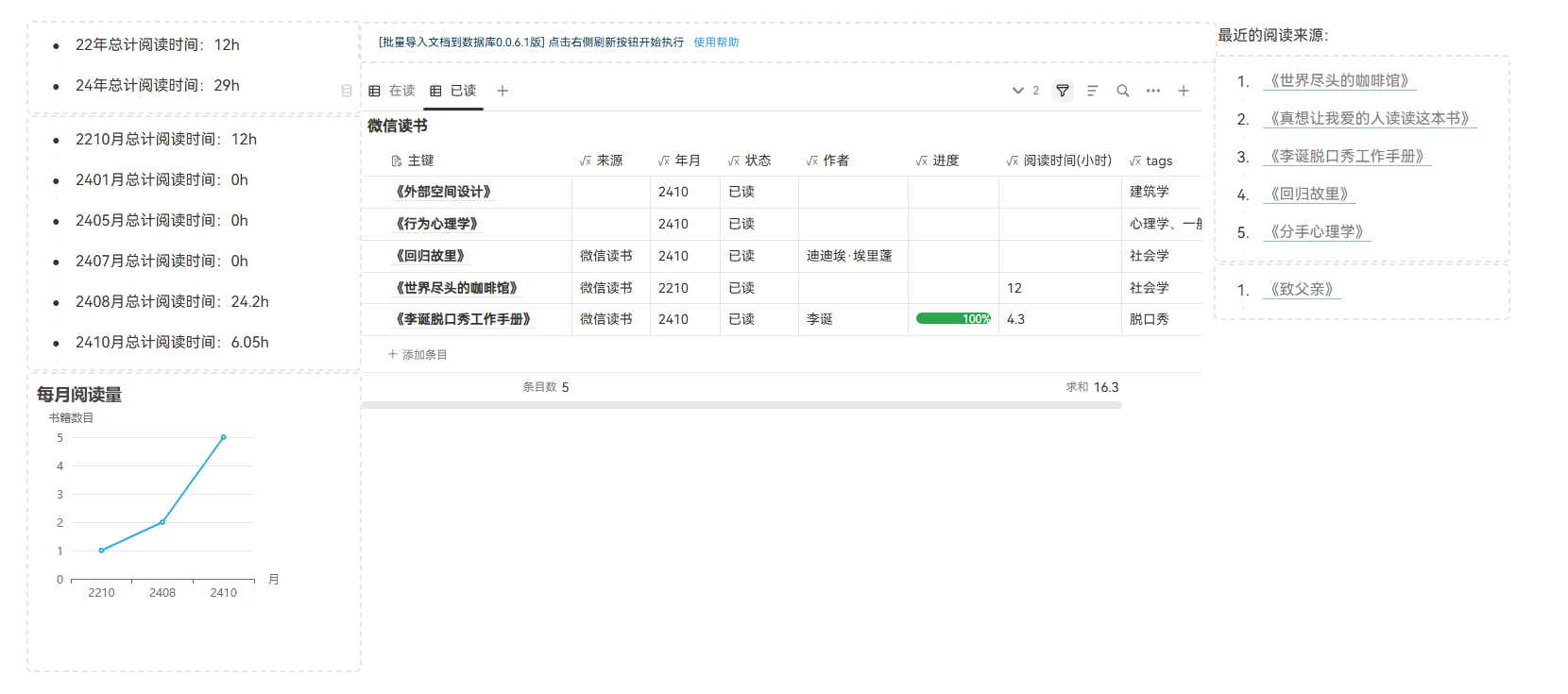Image resolution: width=1568 pixels, height=694 pixels.
Task: Click the horizontal scrollbar below the table
Action: 741,405
